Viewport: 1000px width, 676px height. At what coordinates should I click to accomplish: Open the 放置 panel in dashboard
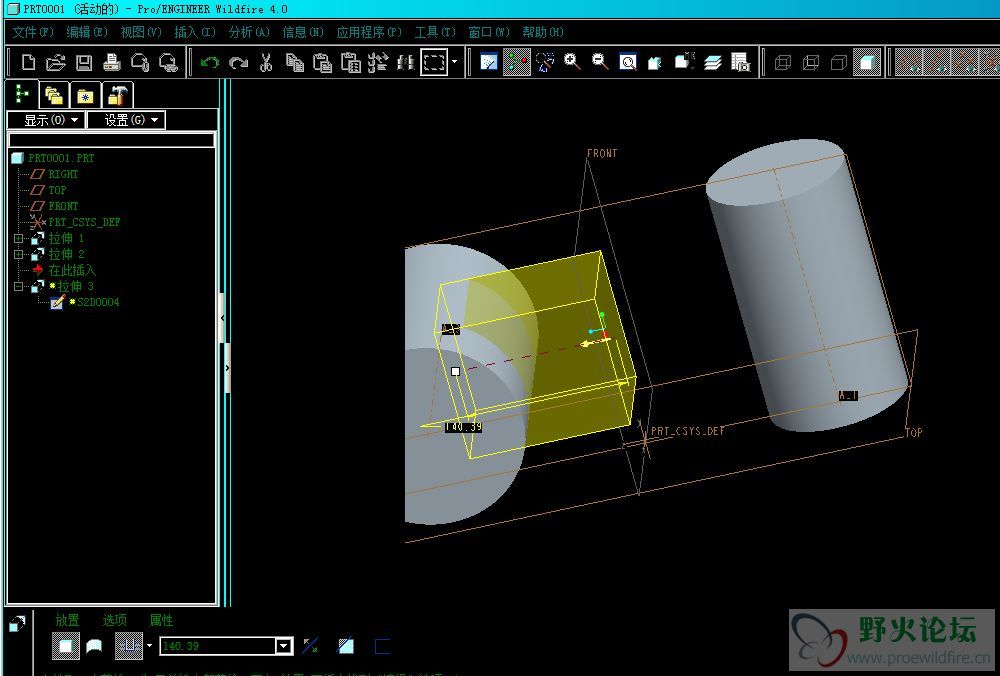point(68,620)
